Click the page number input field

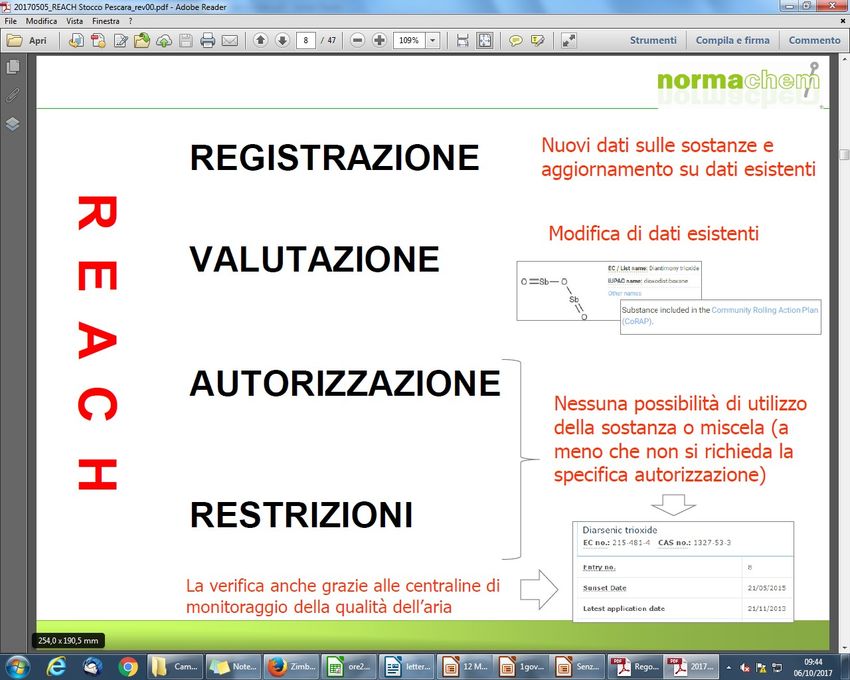click(x=308, y=41)
